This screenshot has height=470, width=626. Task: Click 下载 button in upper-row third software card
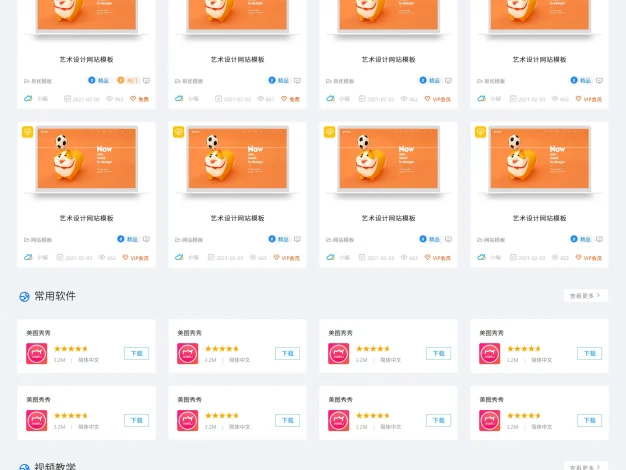tap(438, 353)
